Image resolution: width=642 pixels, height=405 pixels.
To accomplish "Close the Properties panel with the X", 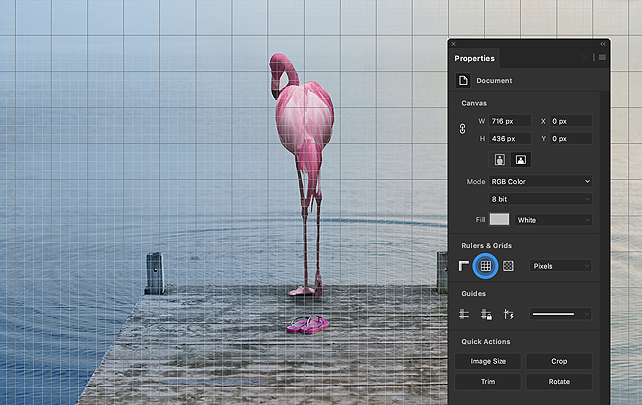I will tap(453, 44).
